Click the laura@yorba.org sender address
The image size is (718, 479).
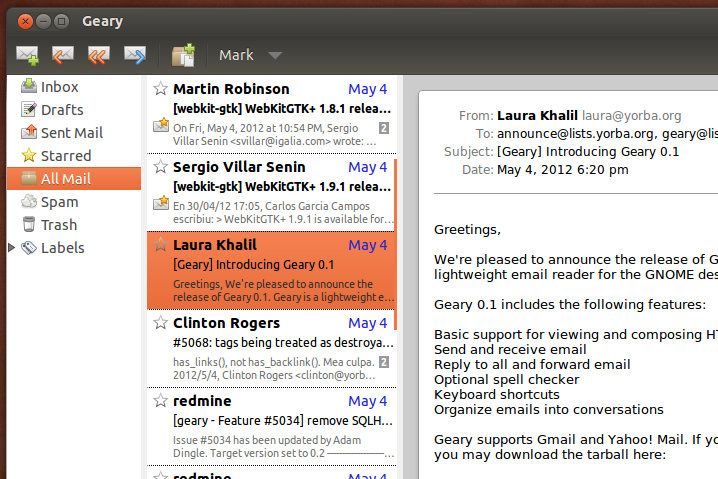pos(631,115)
